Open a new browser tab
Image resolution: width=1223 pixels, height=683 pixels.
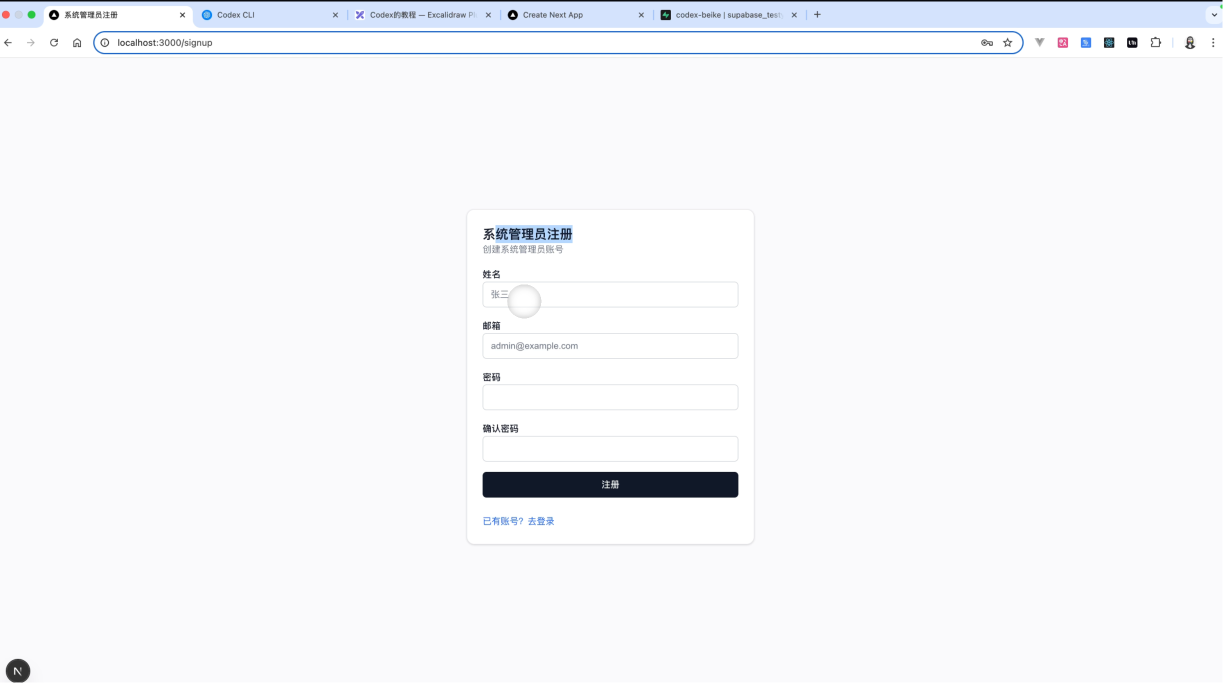[x=817, y=15]
